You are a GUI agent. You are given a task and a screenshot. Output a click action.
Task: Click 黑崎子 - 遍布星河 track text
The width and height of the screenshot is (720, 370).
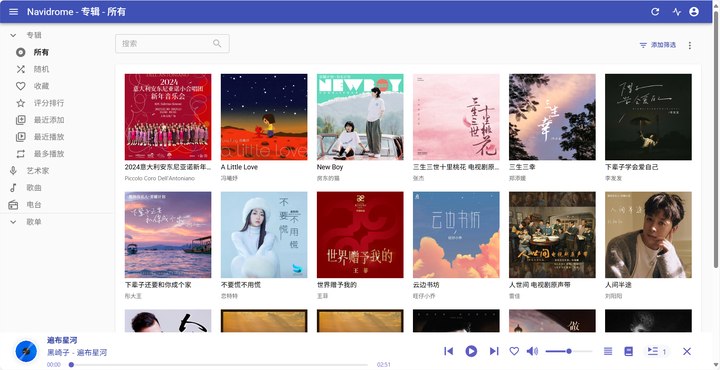(77, 353)
